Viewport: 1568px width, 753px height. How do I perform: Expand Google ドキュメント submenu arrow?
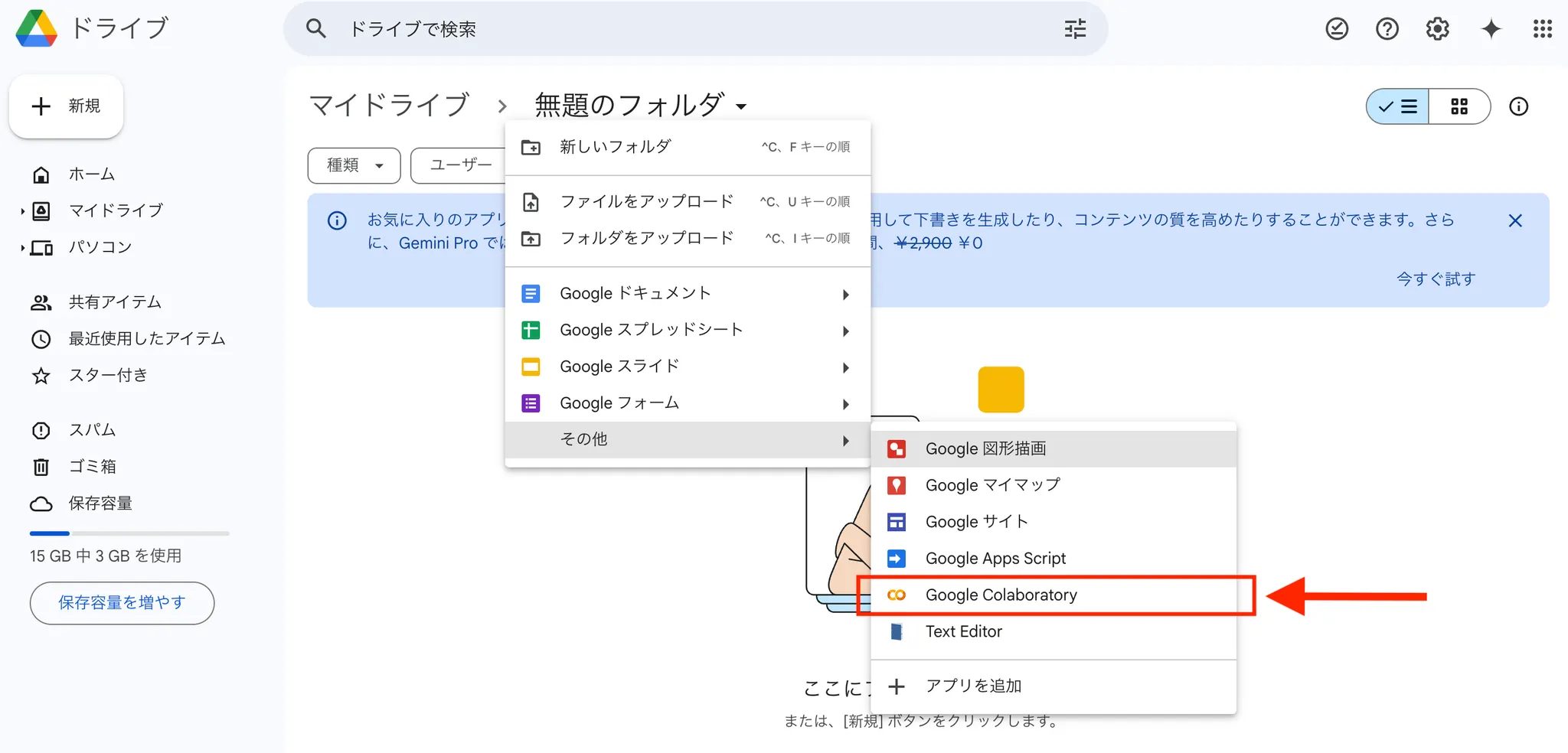[x=846, y=295]
